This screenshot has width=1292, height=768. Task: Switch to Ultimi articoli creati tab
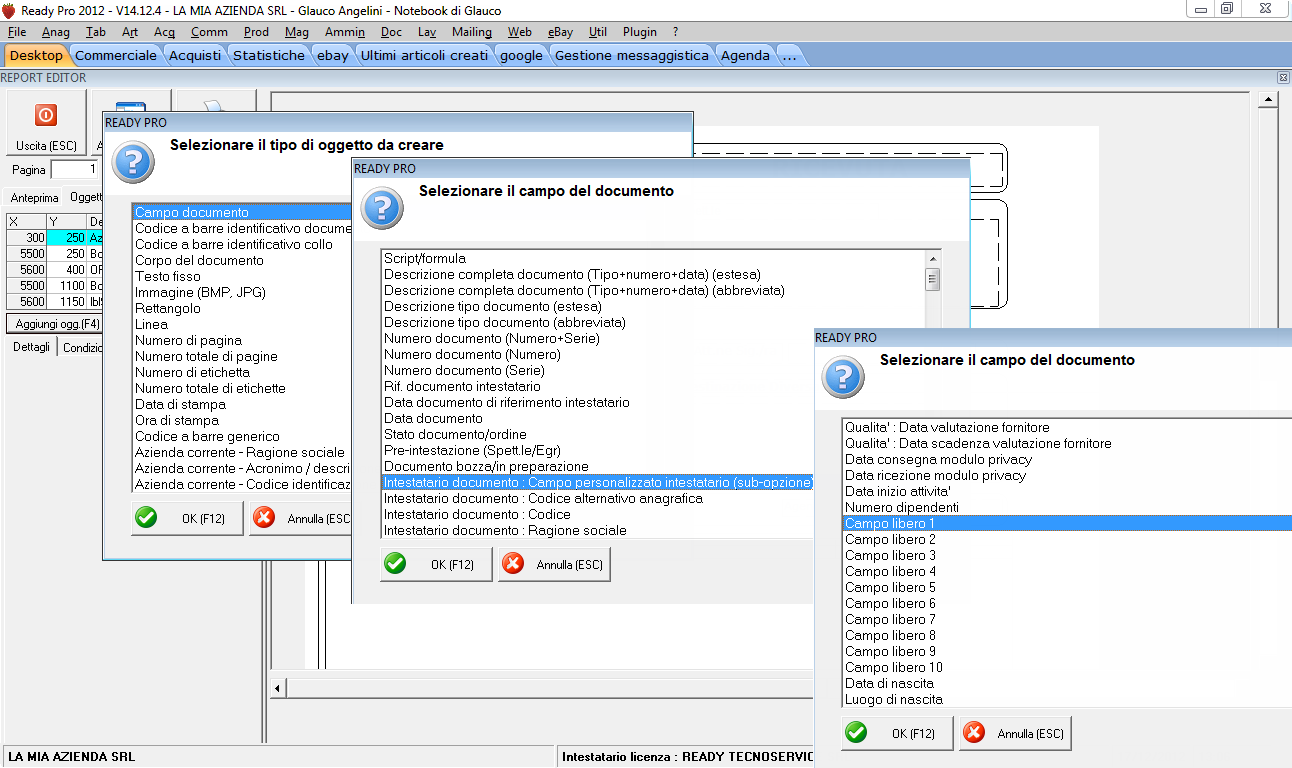(425, 55)
